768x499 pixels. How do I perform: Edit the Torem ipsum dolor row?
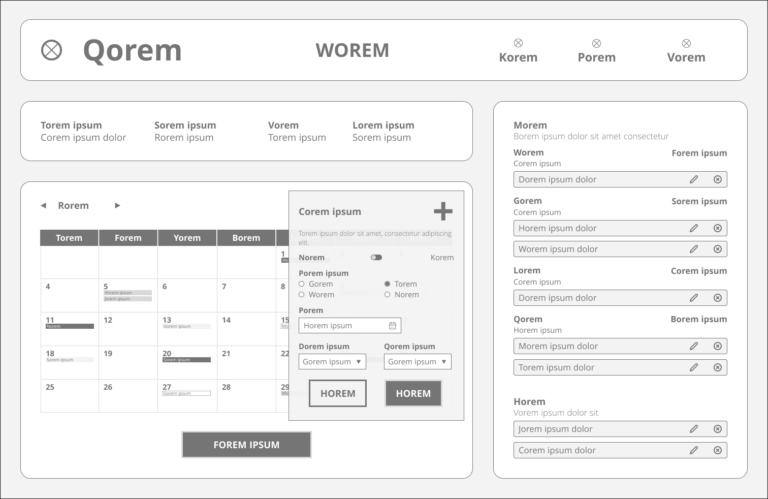coord(694,367)
